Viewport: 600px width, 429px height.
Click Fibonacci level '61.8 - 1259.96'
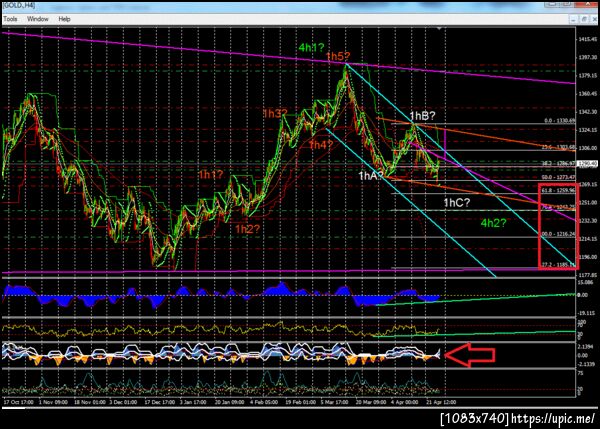pos(559,190)
